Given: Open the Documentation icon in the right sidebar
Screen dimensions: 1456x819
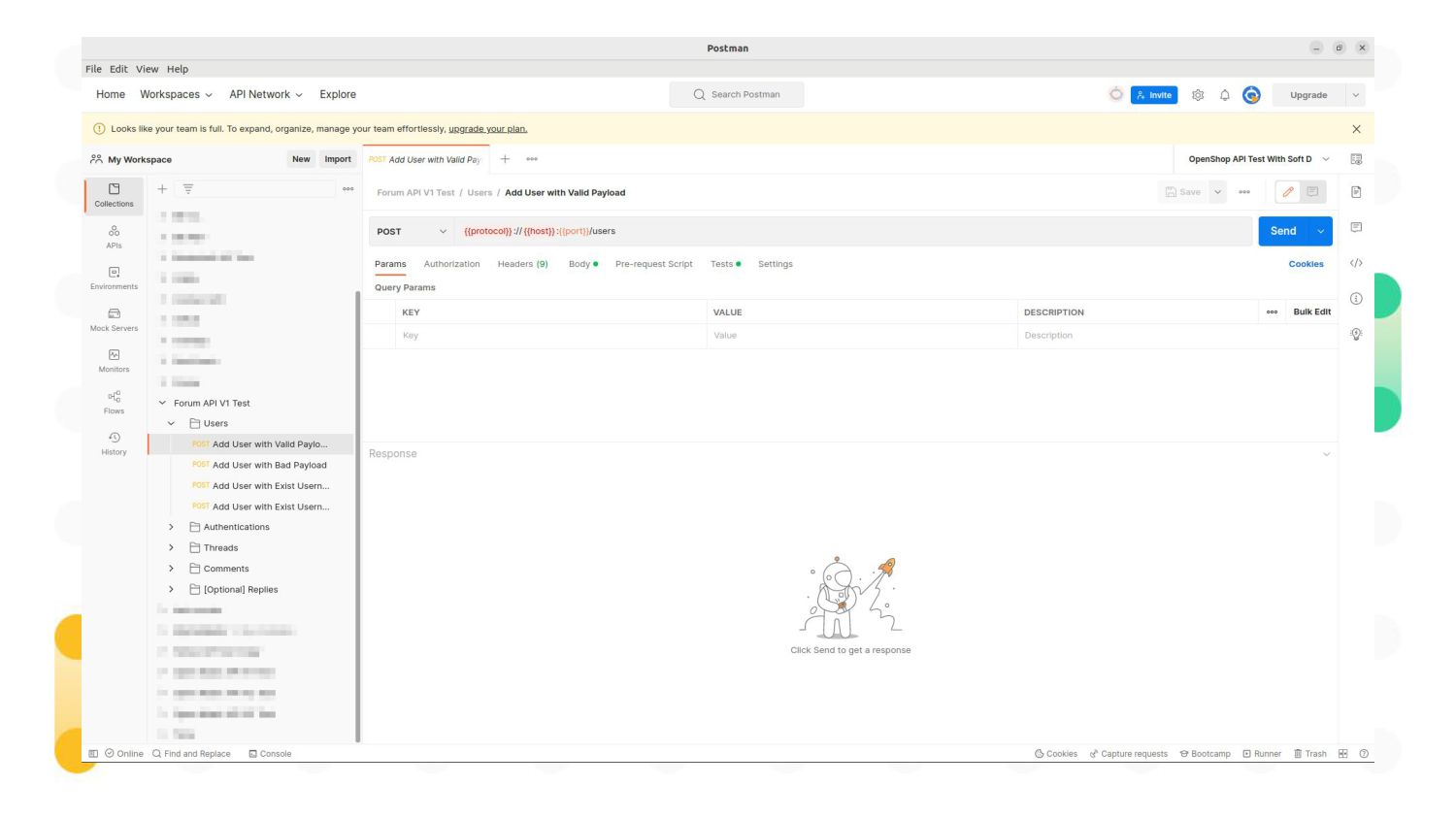Looking at the screenshot, I should 1356,192.
